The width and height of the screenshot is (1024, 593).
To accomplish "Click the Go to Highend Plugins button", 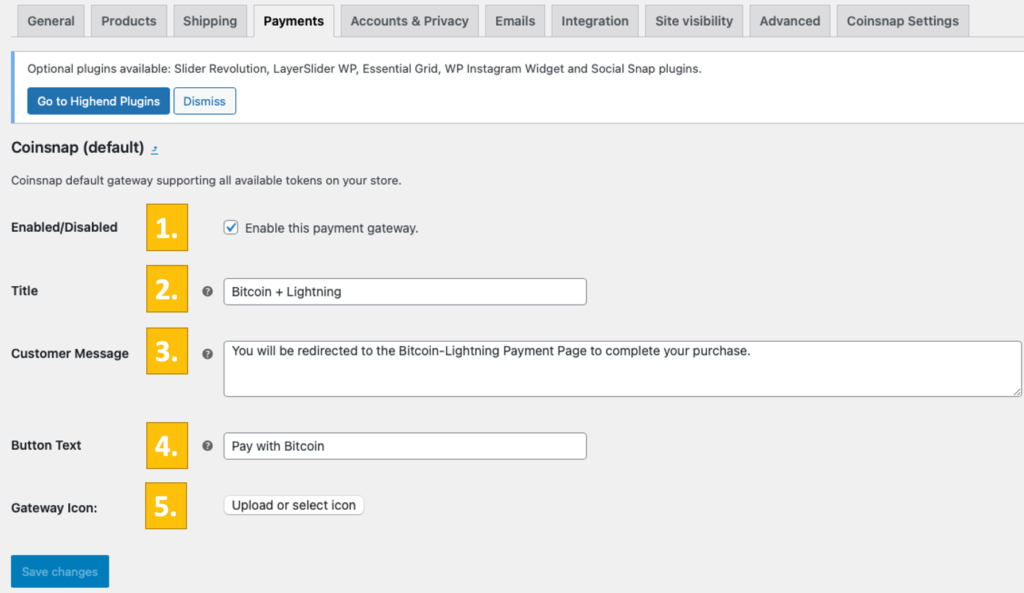I will coord(98,101).
